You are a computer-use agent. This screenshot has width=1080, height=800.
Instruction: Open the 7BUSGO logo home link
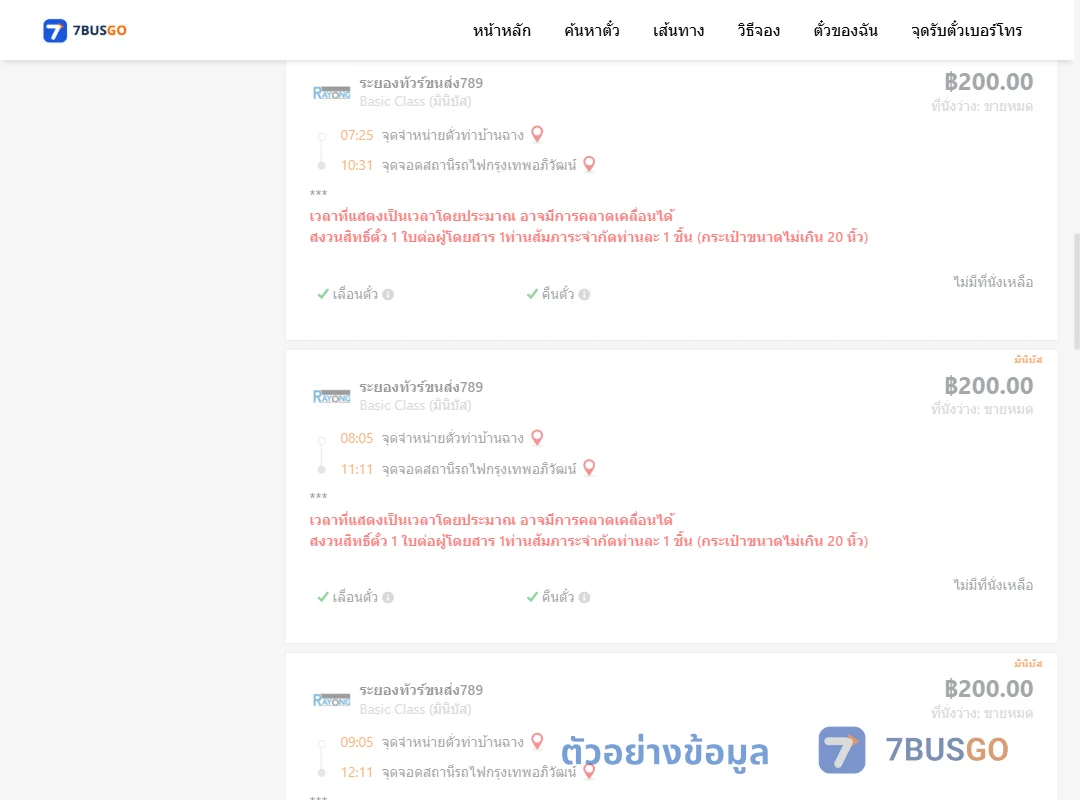point(85,30)
